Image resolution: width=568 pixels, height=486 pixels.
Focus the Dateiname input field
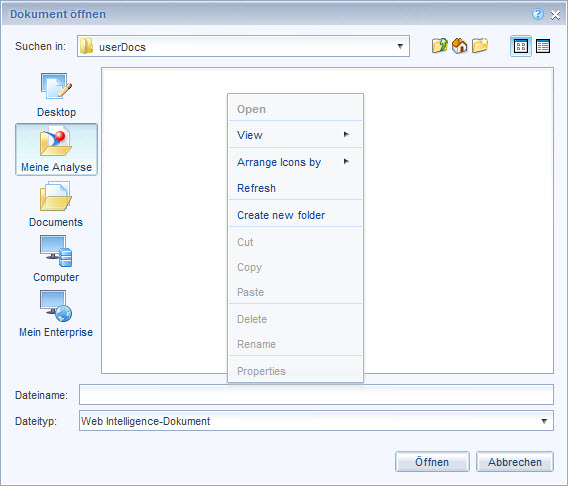click(316, 394)
